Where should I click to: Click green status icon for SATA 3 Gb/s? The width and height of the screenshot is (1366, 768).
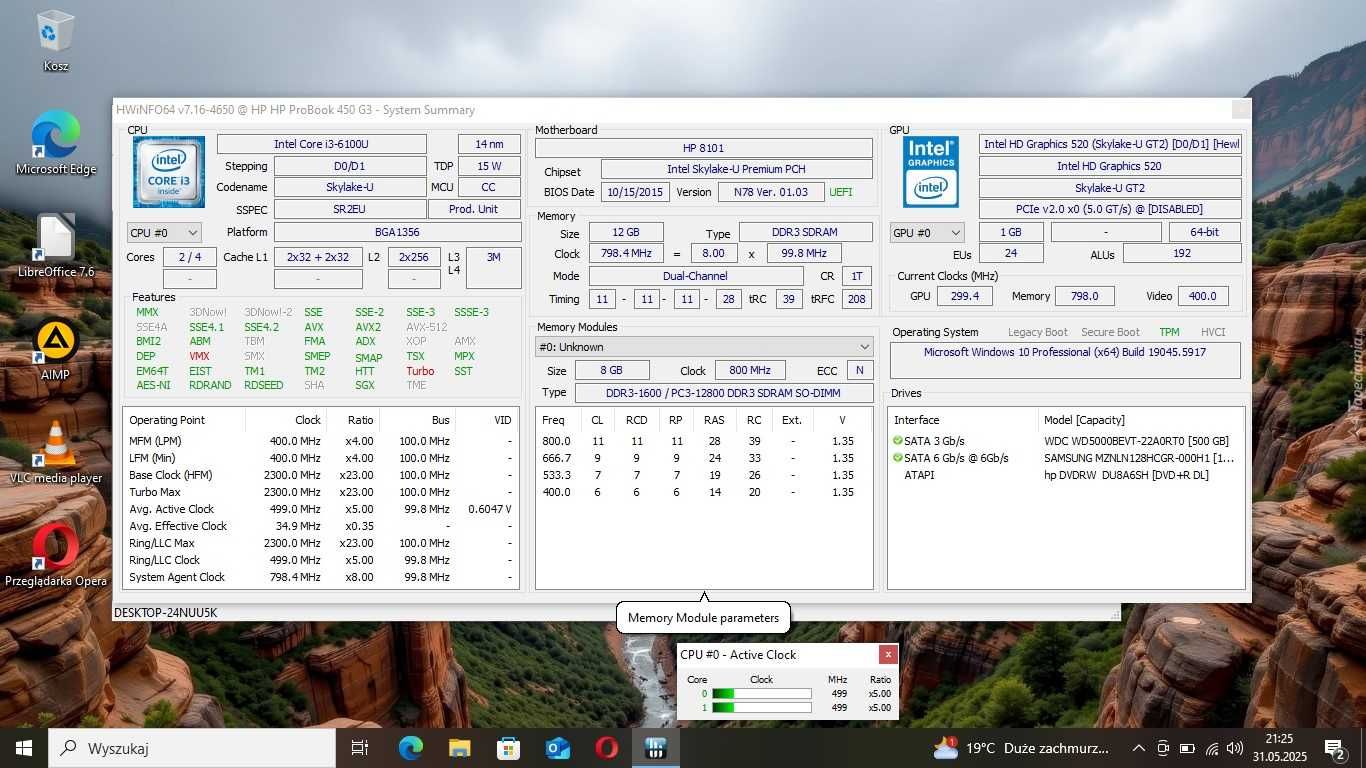pyautogui.click(x=898, y=441)
